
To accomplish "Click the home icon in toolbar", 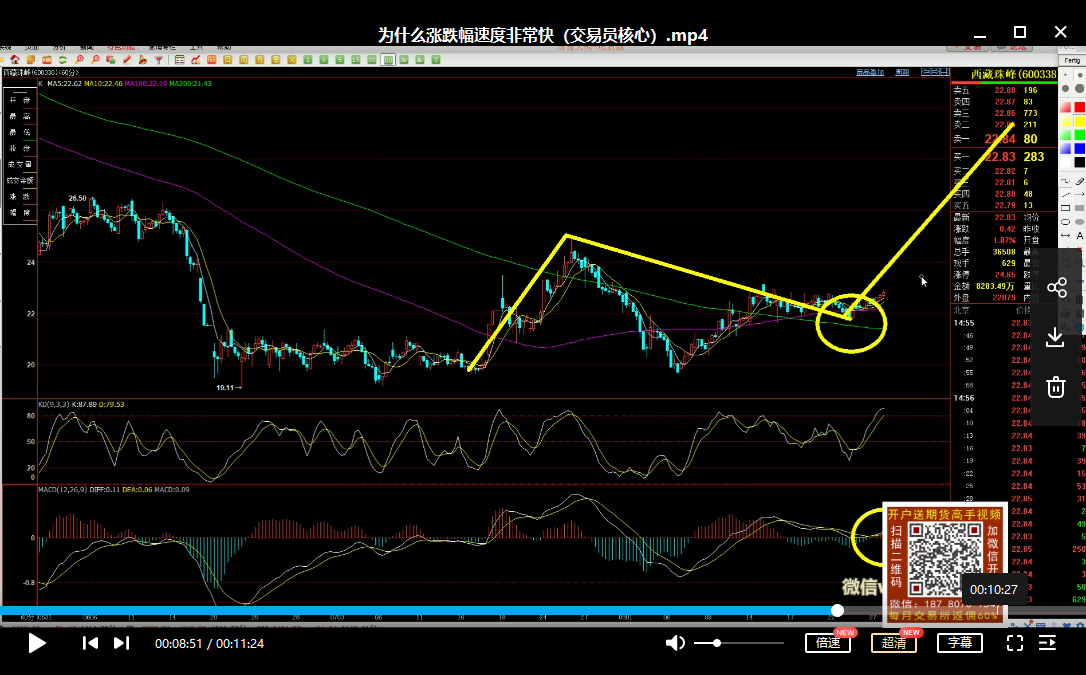I will (x=14, y=59).
